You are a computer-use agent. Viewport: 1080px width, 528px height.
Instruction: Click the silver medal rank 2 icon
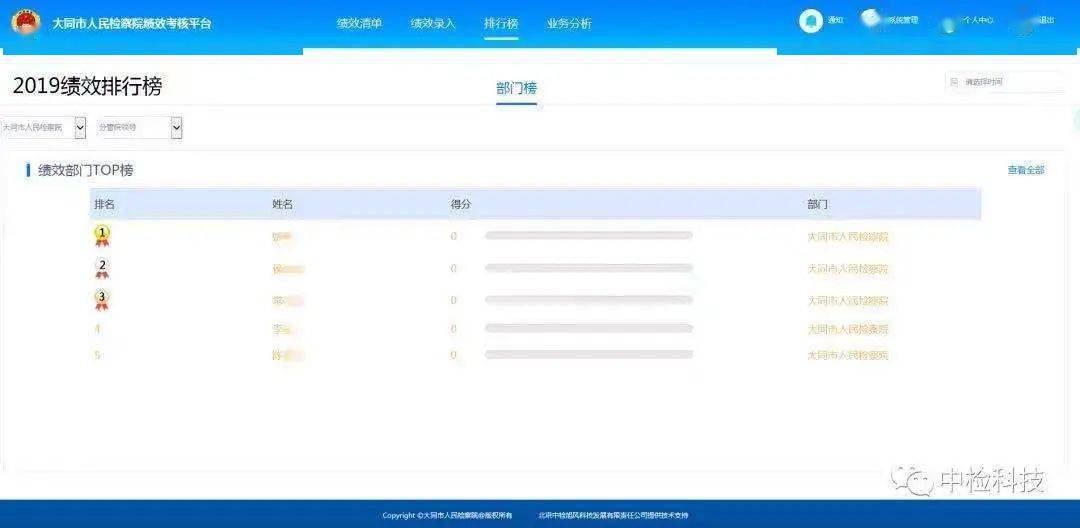click(102, 268)
